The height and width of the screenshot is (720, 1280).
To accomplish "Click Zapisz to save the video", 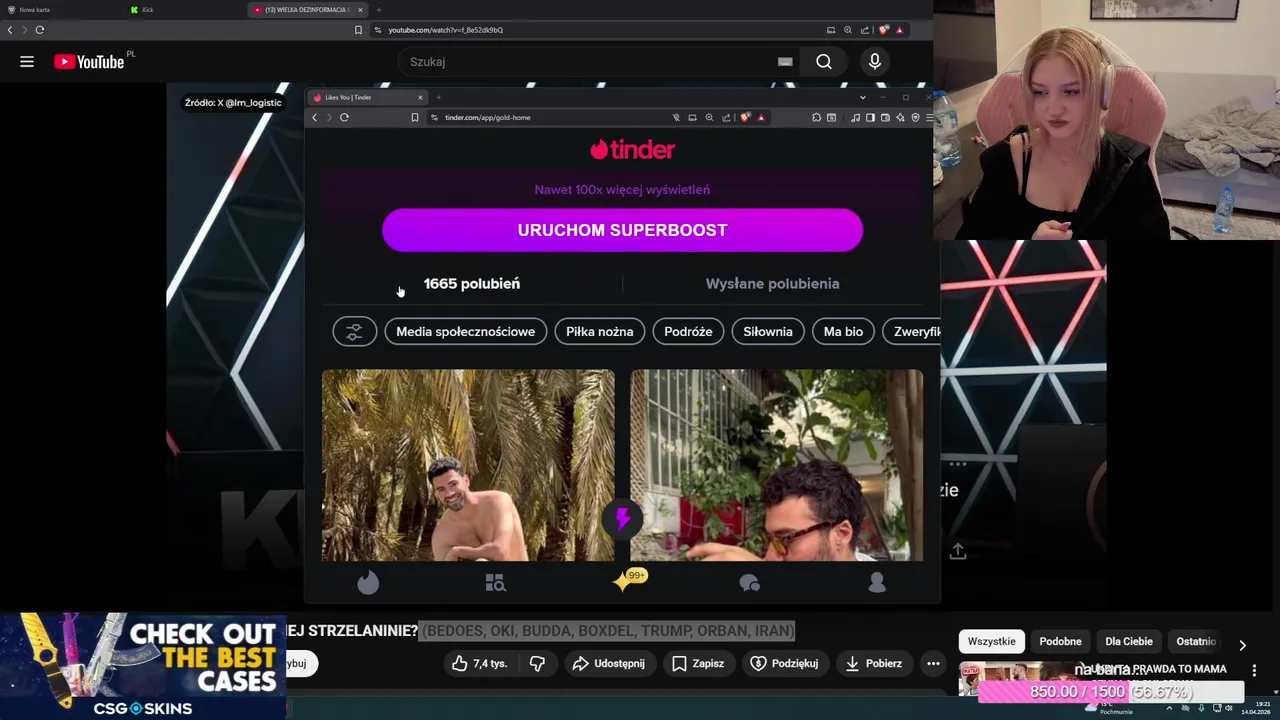I will pyautogui.click(x=698, y=663).
